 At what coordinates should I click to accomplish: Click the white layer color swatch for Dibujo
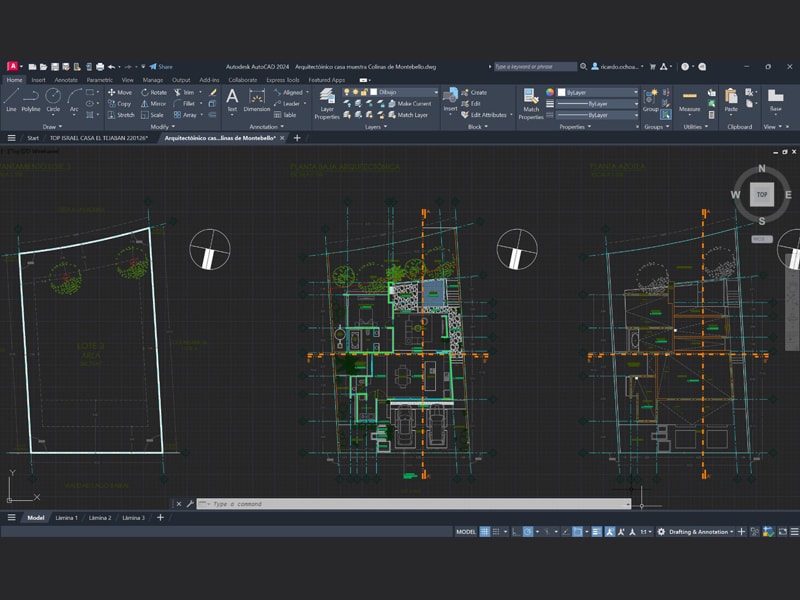coord(373,92)
